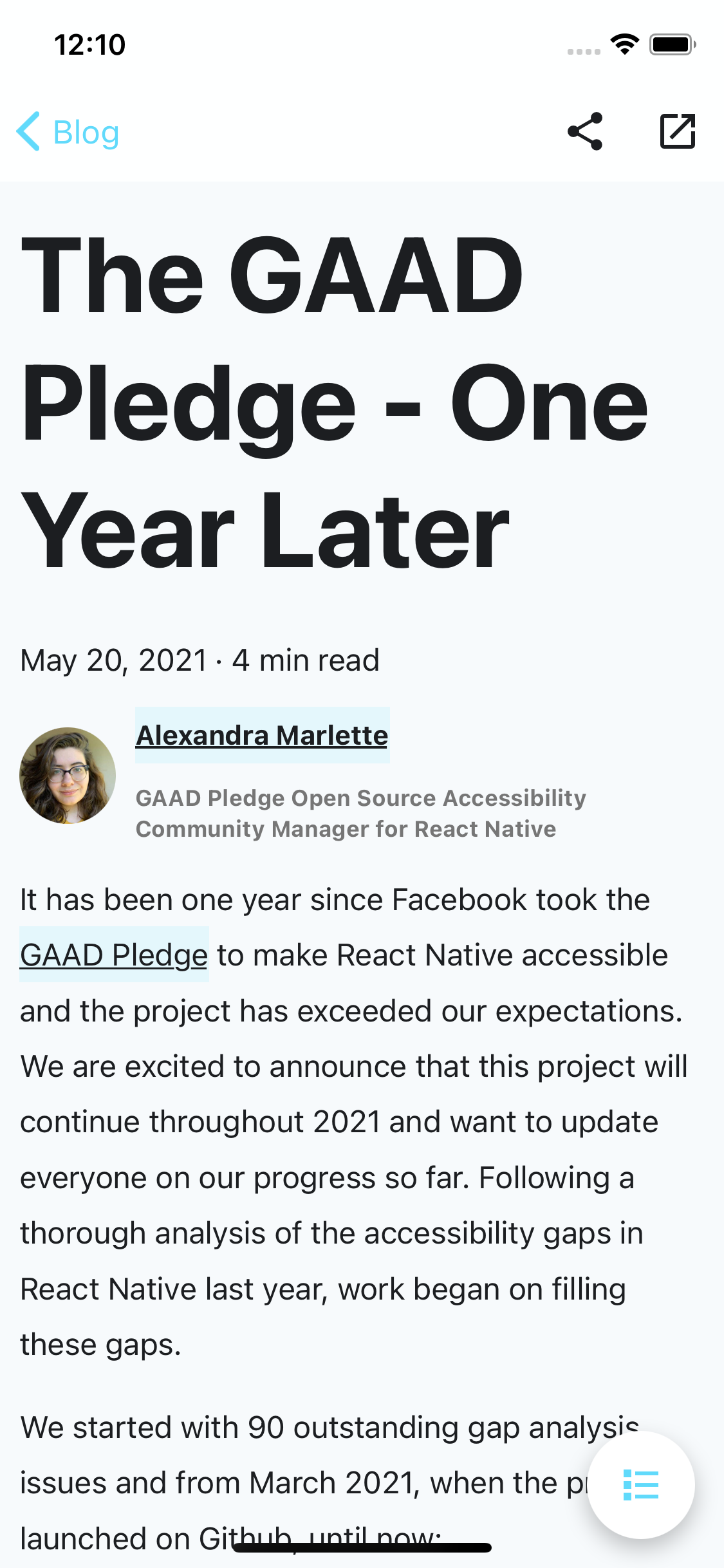This screenshot has height=1568, width=724.
Task: Open the share sheet icon
Action: (x=585, y=131)
